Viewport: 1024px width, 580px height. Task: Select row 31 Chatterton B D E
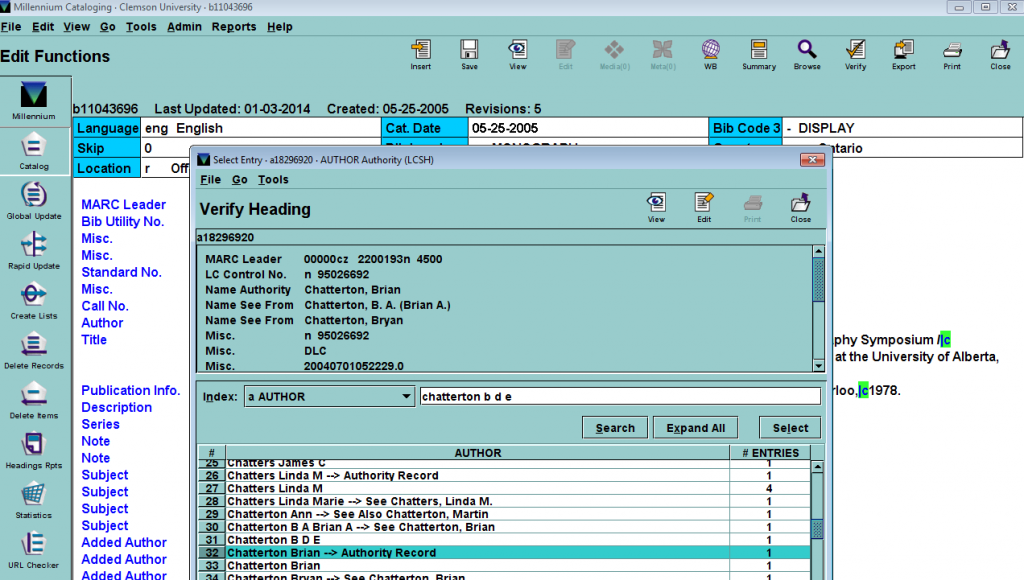504,540
